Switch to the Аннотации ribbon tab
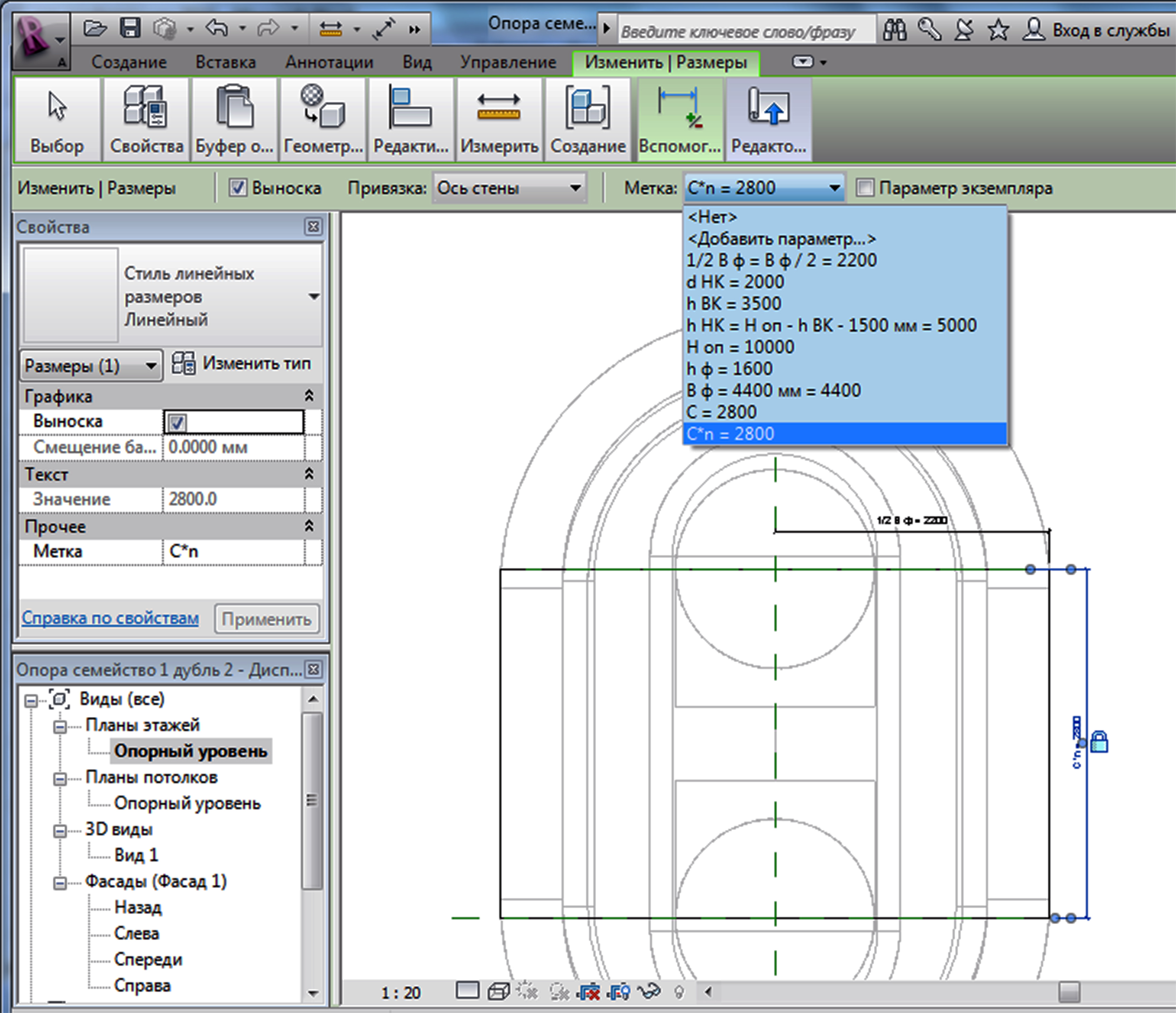Image resolution: width=1176 pixels, height=1013 pixels. (x=329, y=62)
